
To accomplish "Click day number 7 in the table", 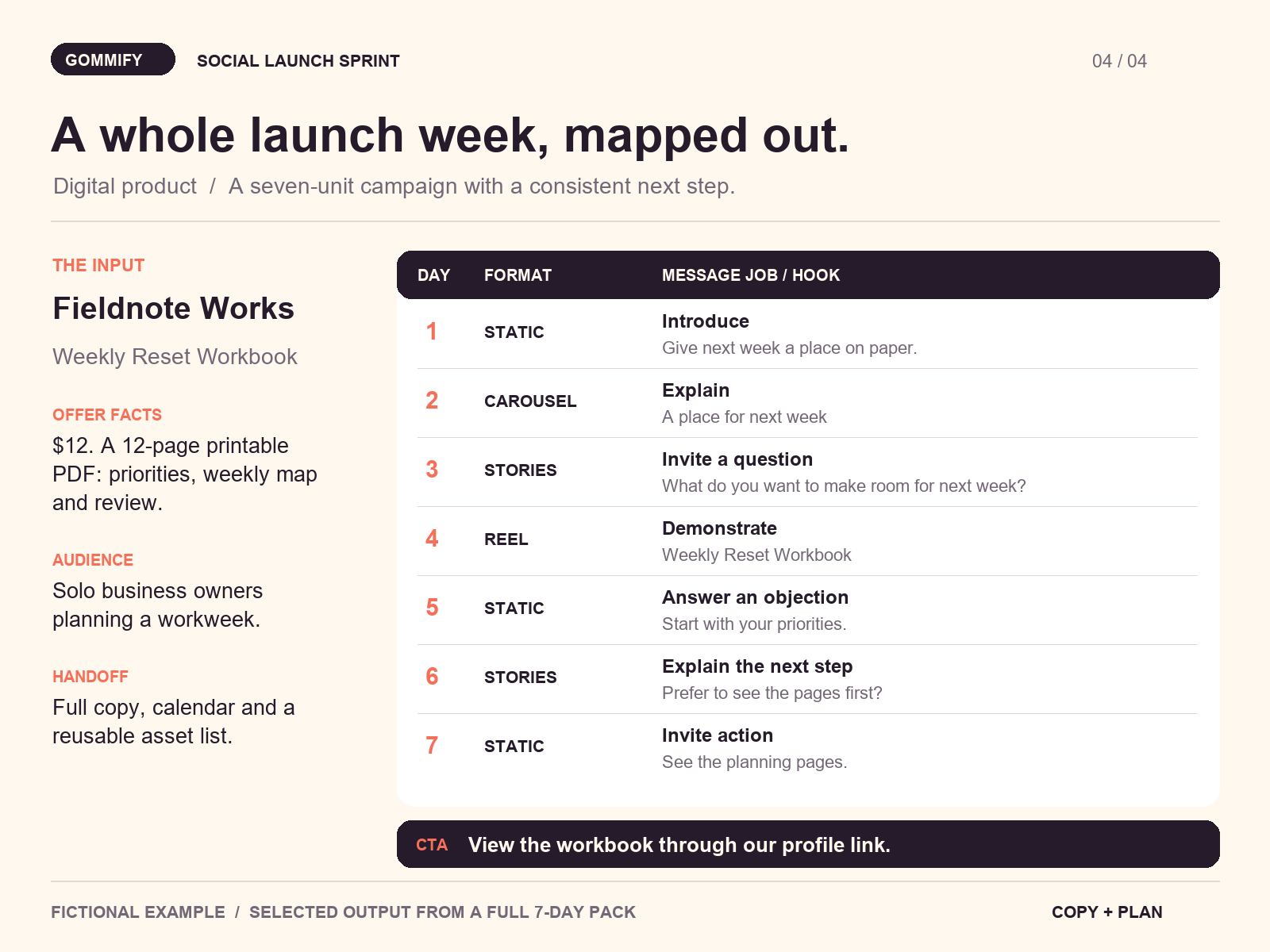I will [432, 746].
